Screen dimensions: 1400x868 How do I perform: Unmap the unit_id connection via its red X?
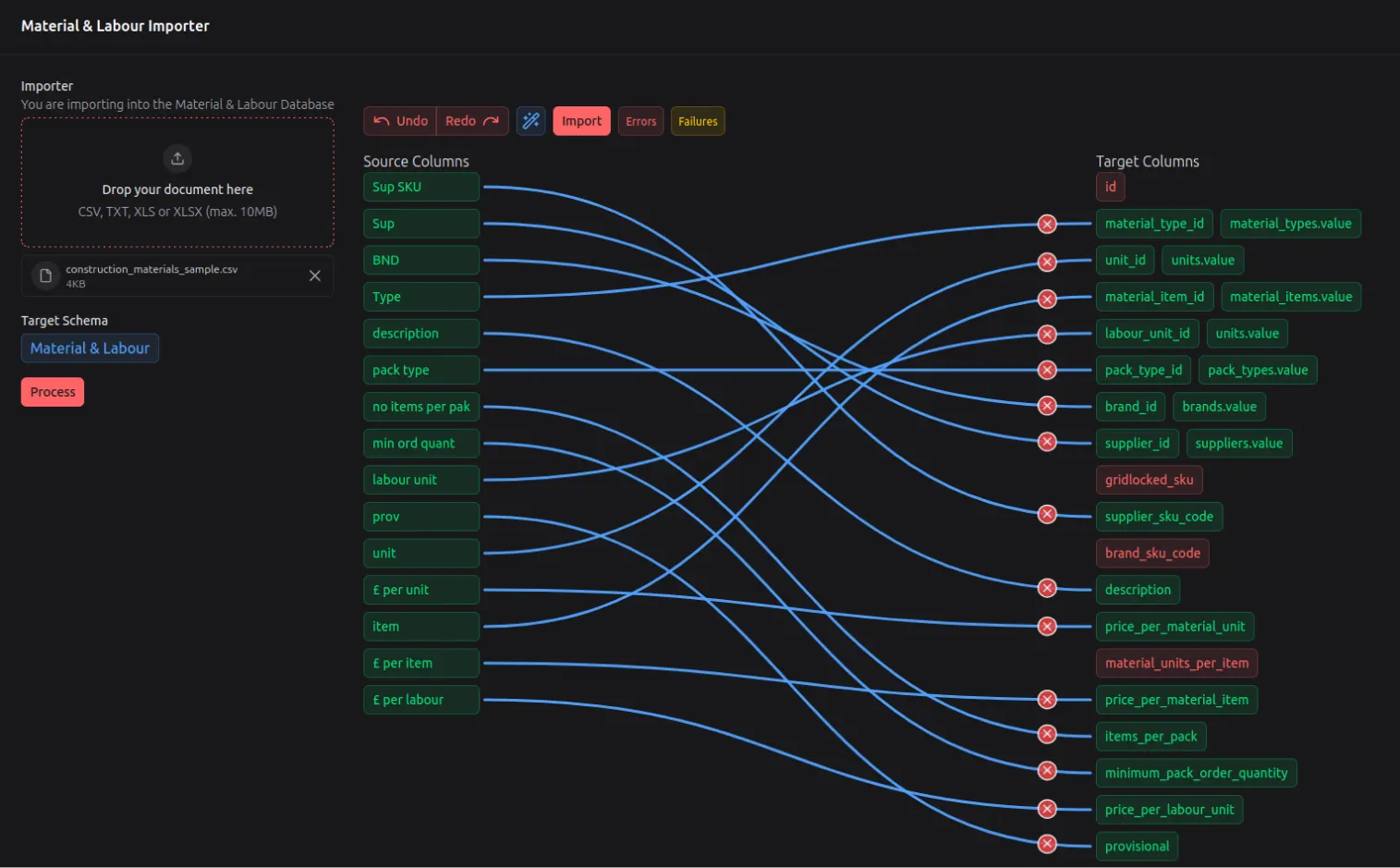point(1047,262)
